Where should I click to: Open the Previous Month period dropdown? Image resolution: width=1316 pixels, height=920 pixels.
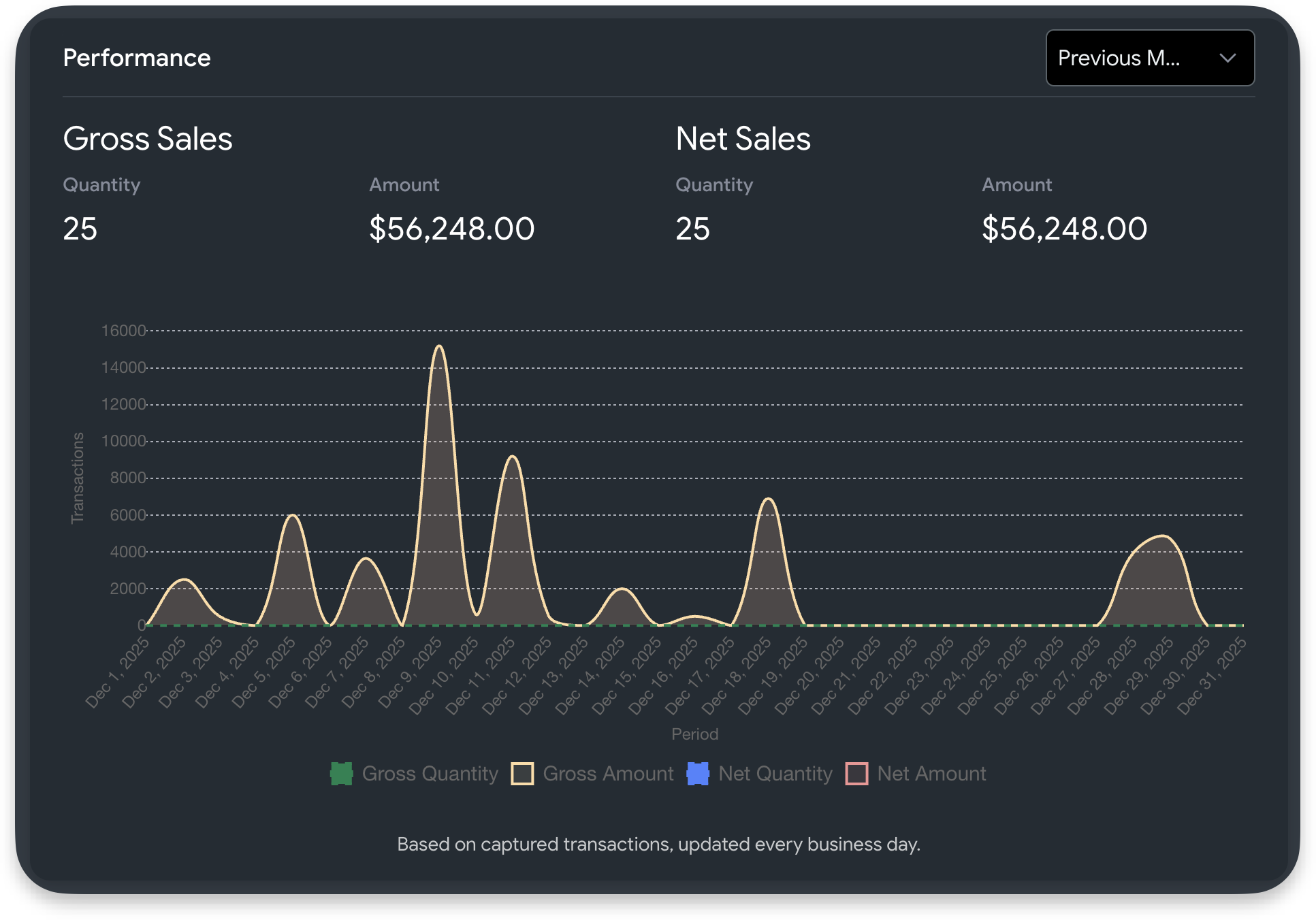[1150, 58]
